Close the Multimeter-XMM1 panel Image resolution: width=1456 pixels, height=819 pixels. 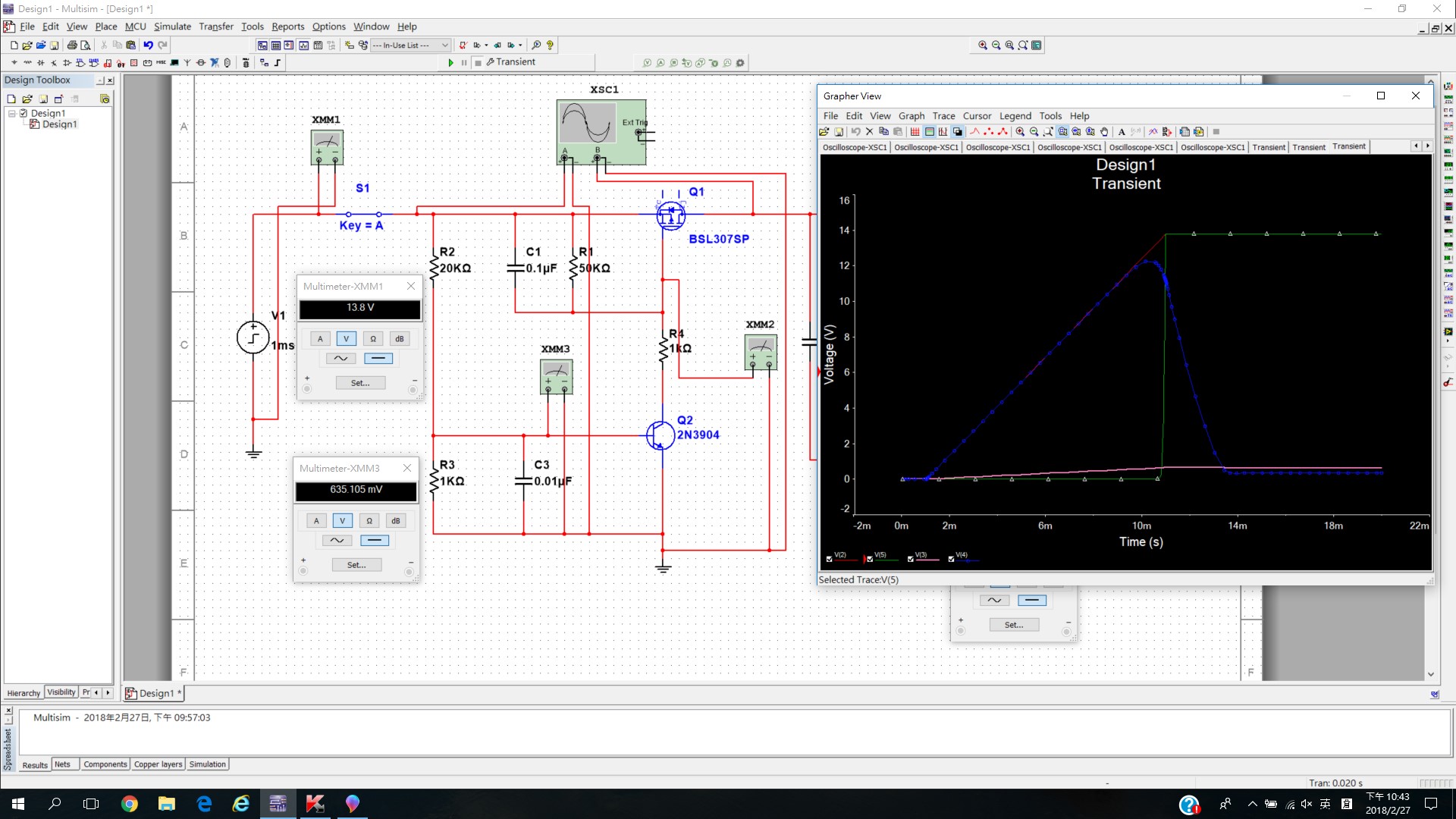(411, 286)
